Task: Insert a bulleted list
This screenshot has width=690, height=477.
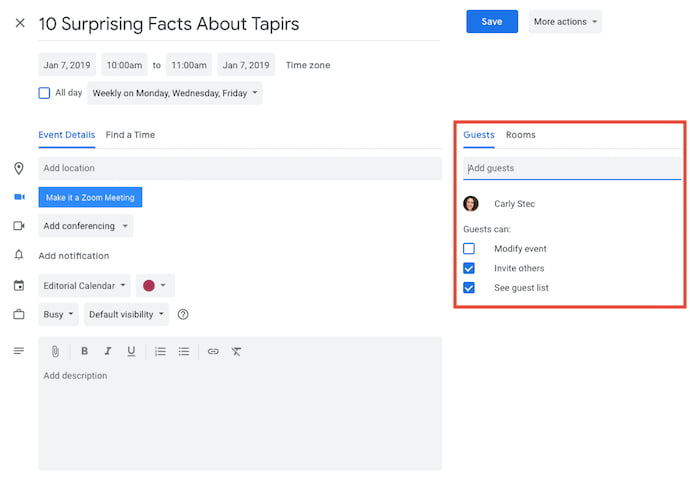Action: coord(184,352)
